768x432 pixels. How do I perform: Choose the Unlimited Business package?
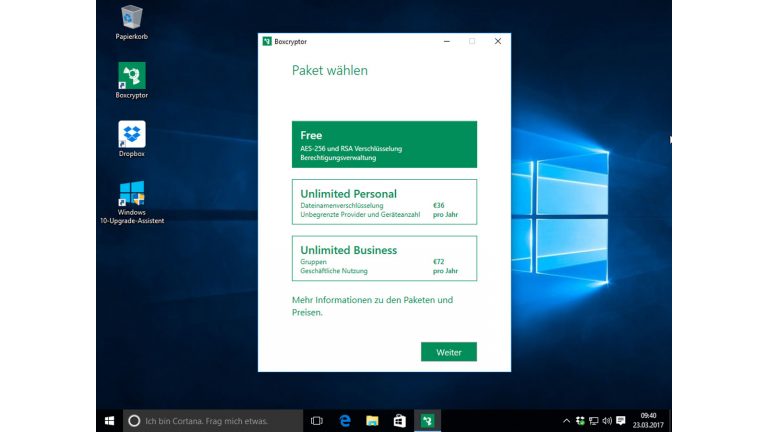[384, 258]
